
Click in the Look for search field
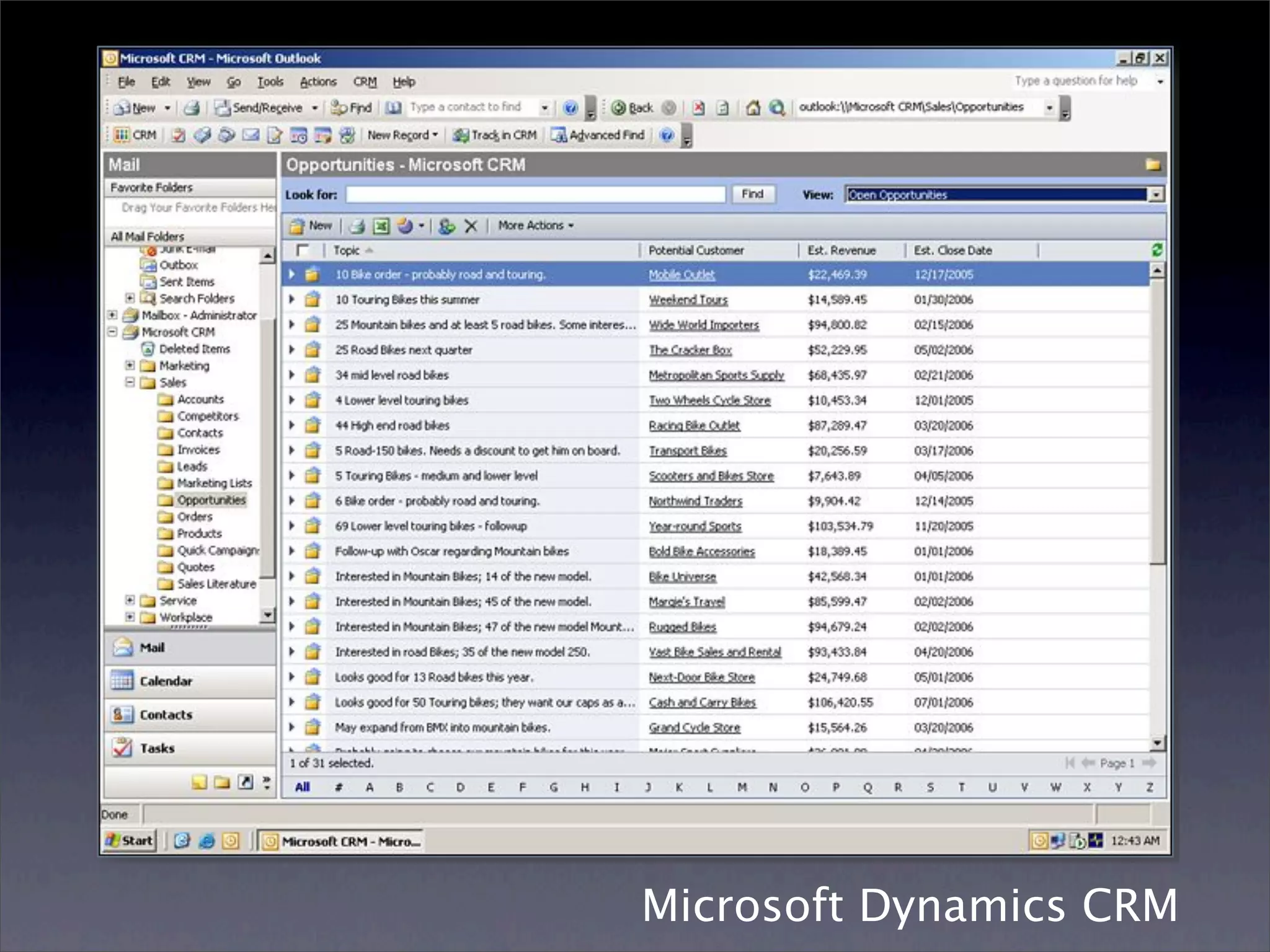click(536, 195)
